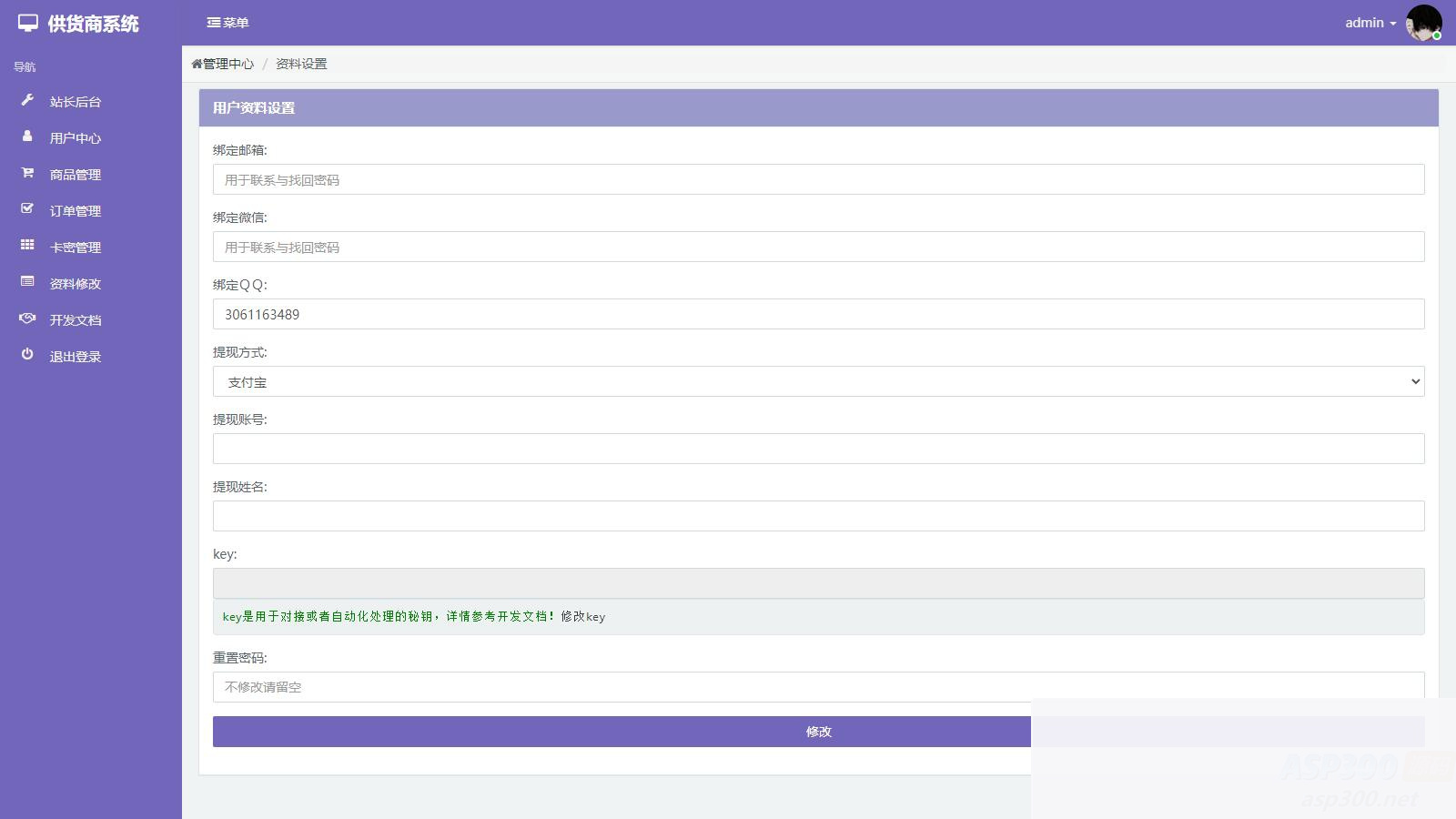
Task: Click the 修改key link
Action: click(x=582, y=617)
